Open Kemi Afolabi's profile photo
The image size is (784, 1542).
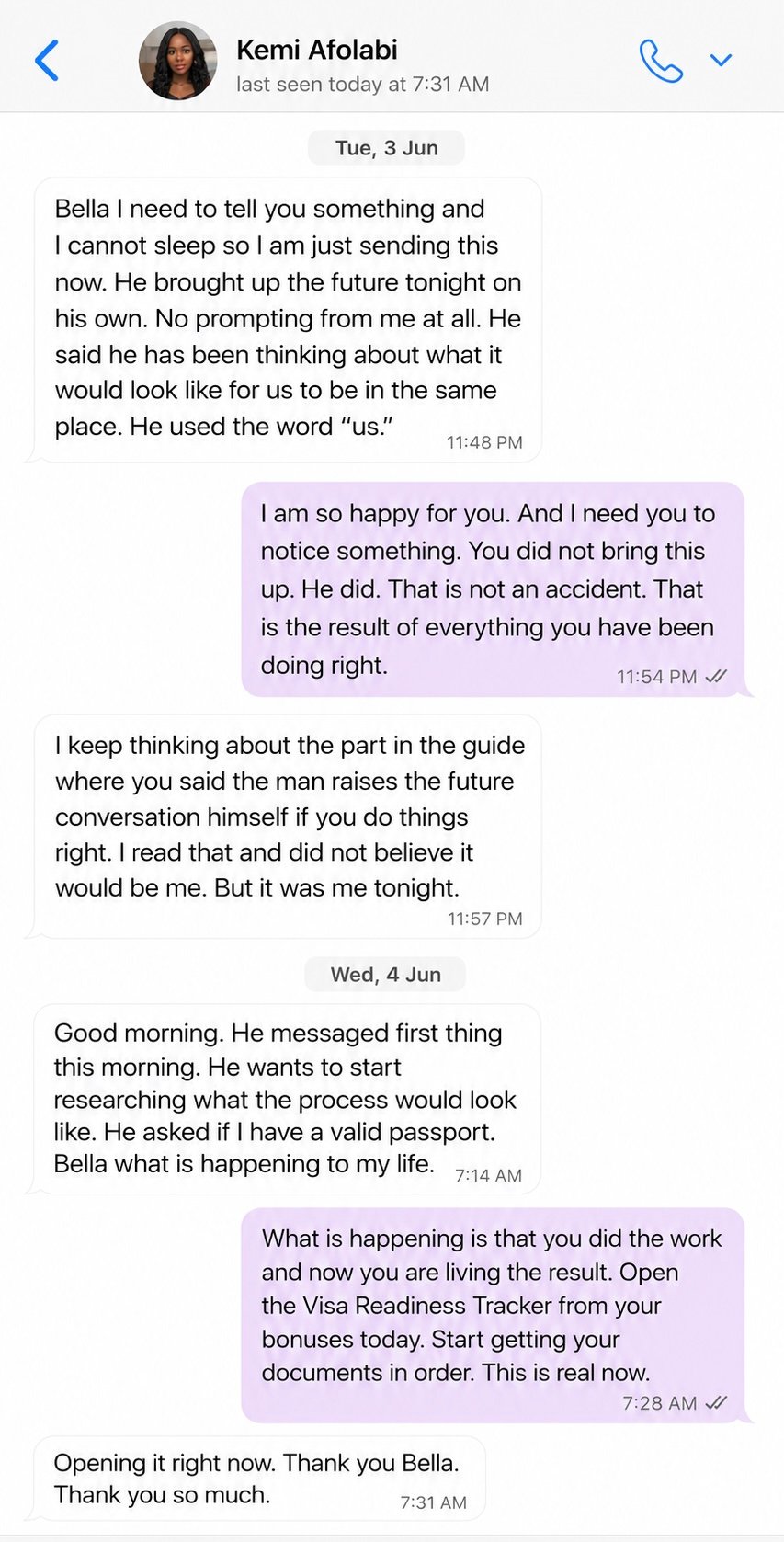click(178, 61)
